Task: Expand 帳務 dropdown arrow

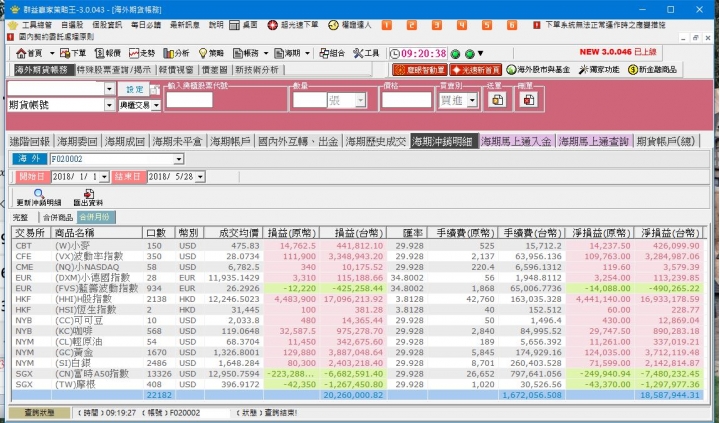Action: 265,54
